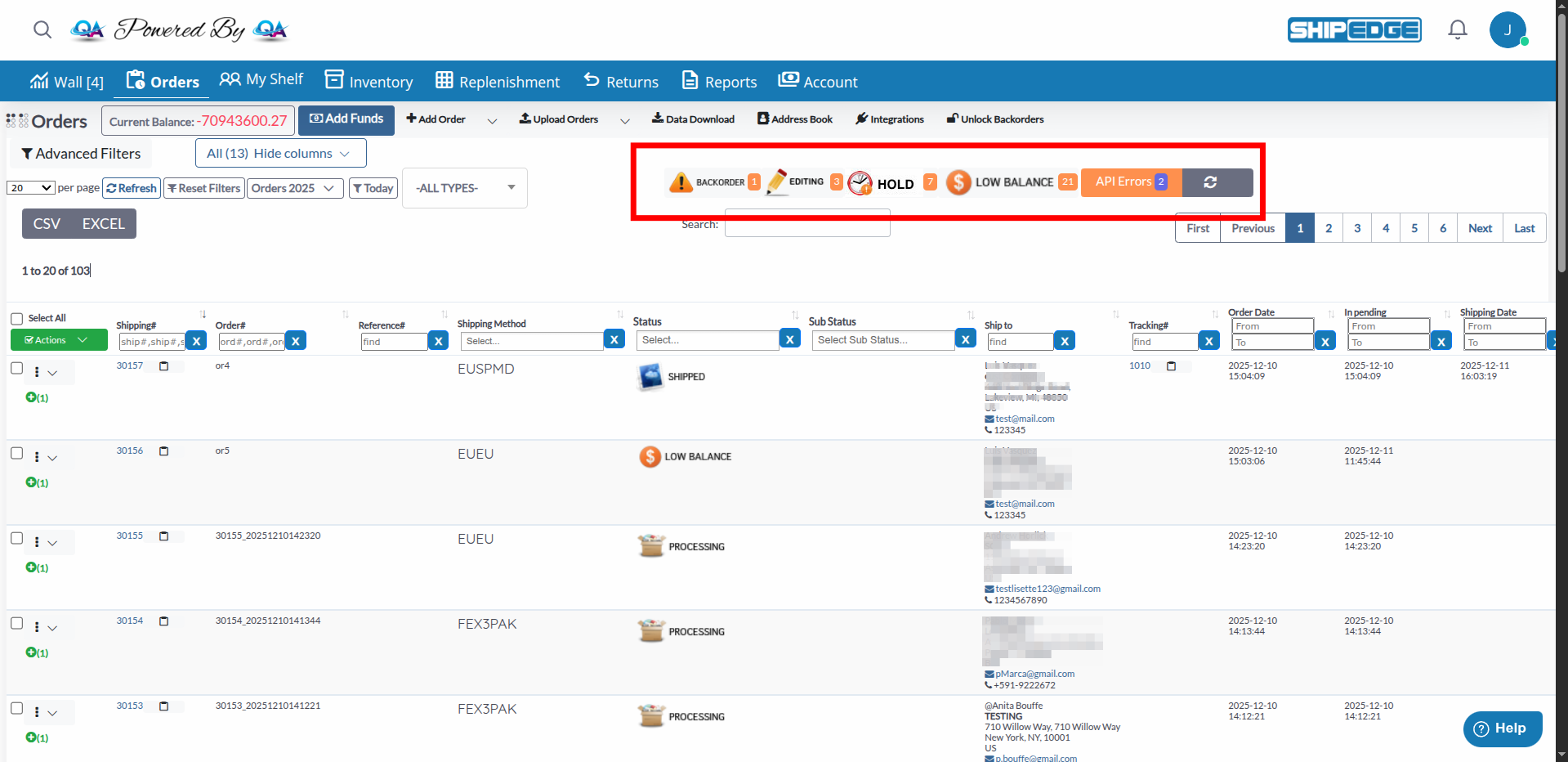The height and width of the screenshot is (762, 1568).
Task: Click the Backorder warning status icon
Action: pos(680,182)
